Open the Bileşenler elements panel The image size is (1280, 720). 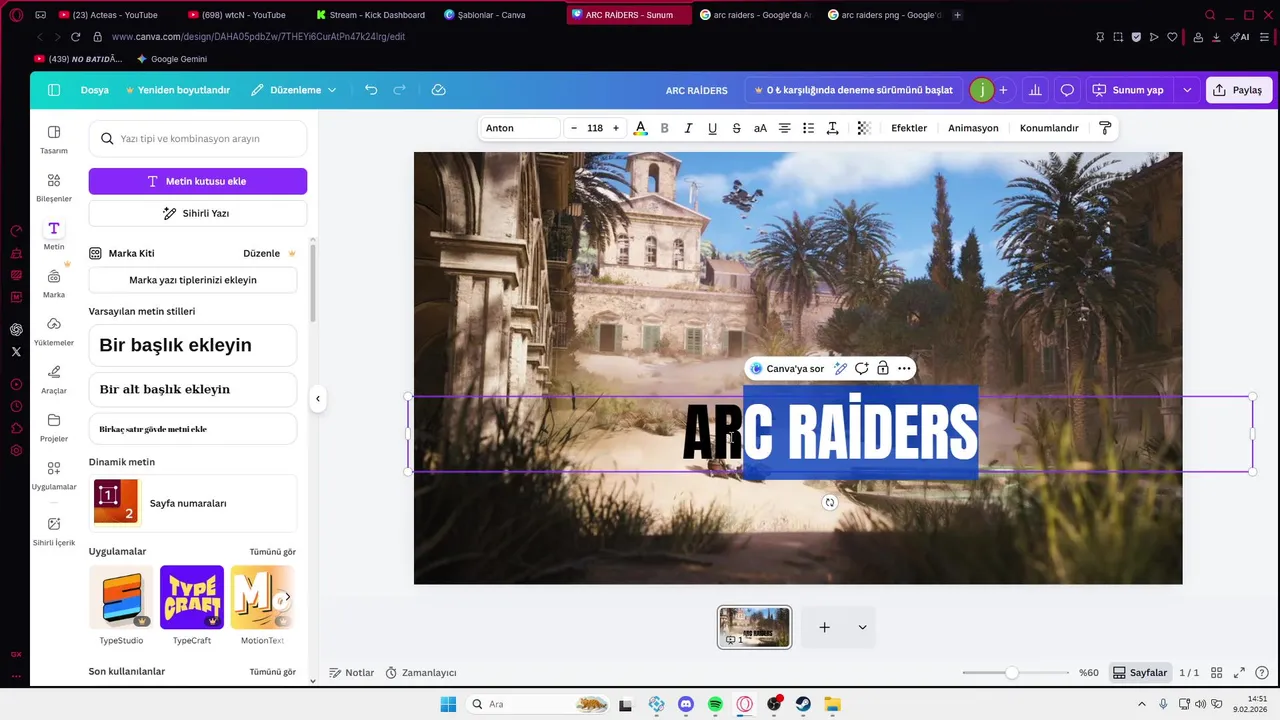click(54, 187)
